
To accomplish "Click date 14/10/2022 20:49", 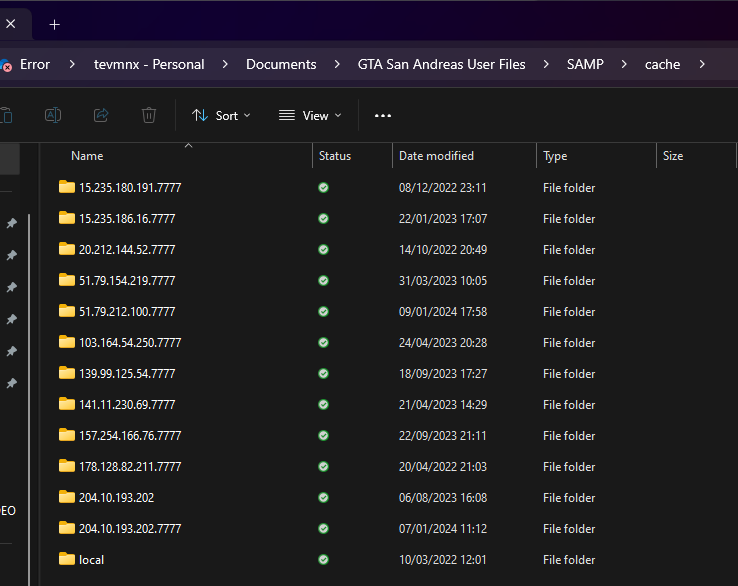I will [x=443, y=250].
